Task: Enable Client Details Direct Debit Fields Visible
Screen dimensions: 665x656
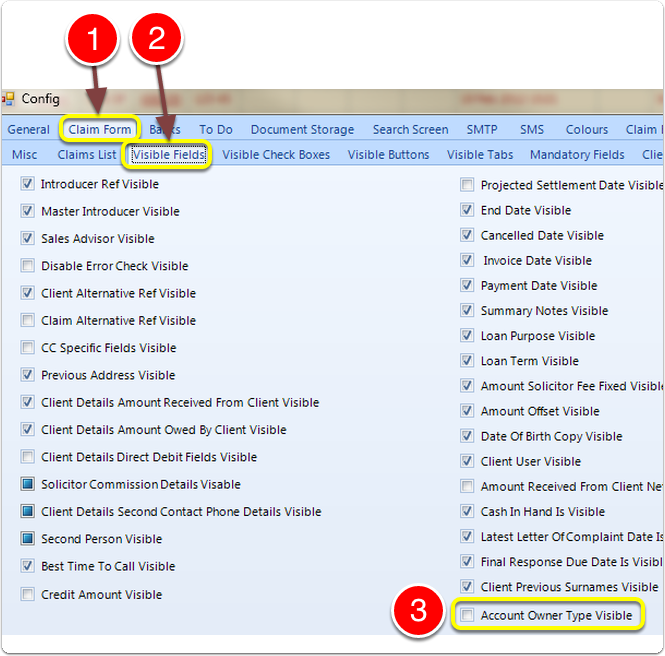Action: [28, 456]
